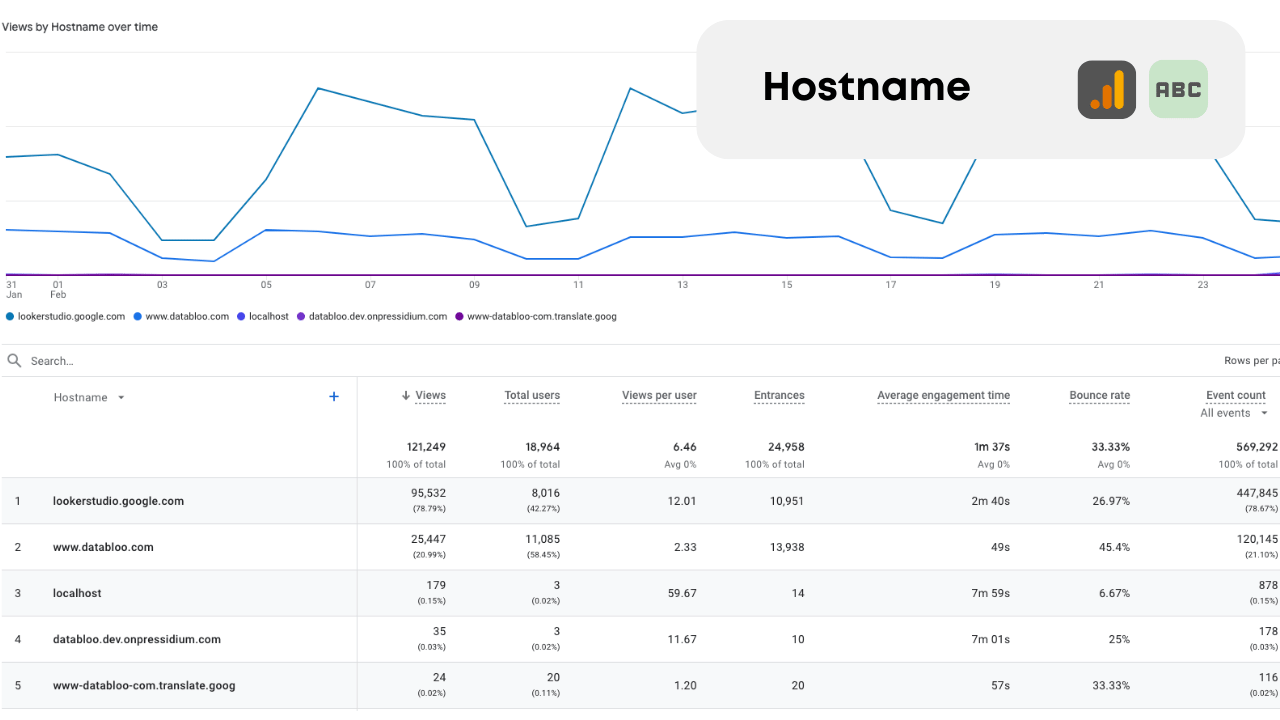
Task: Sort by Average engagement time column
Action: pyautogui.click(x=943, y=395)
